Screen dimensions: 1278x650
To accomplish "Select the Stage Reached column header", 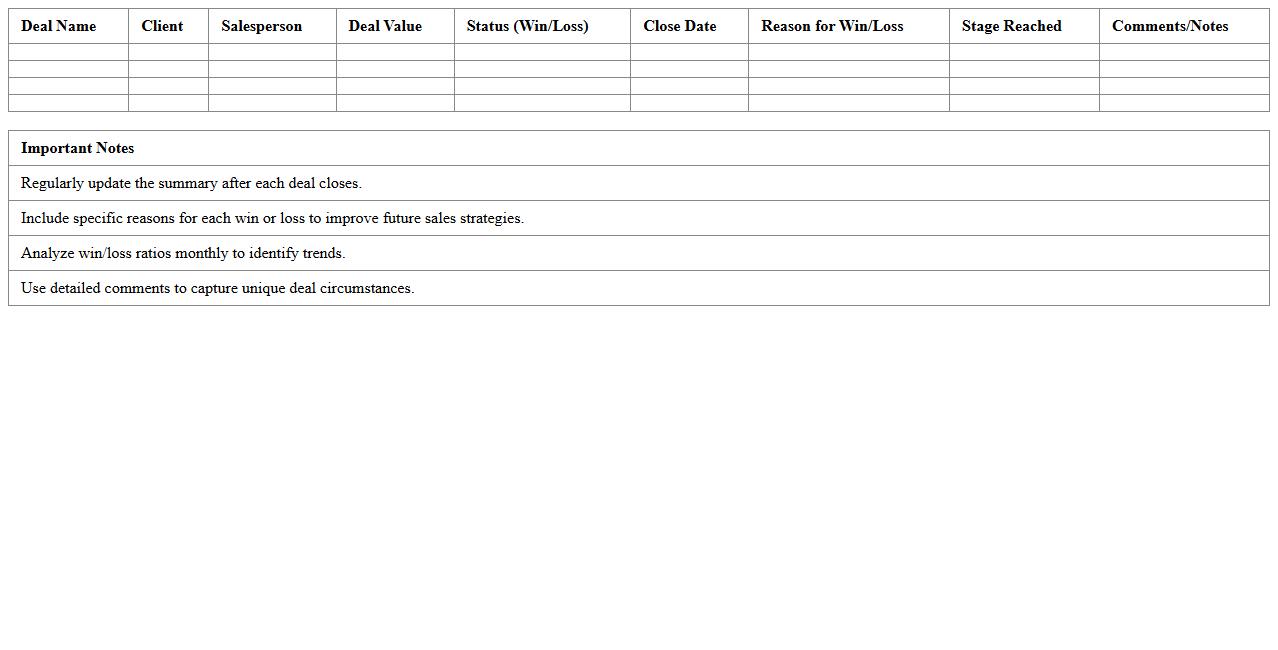I will 1011,26.
